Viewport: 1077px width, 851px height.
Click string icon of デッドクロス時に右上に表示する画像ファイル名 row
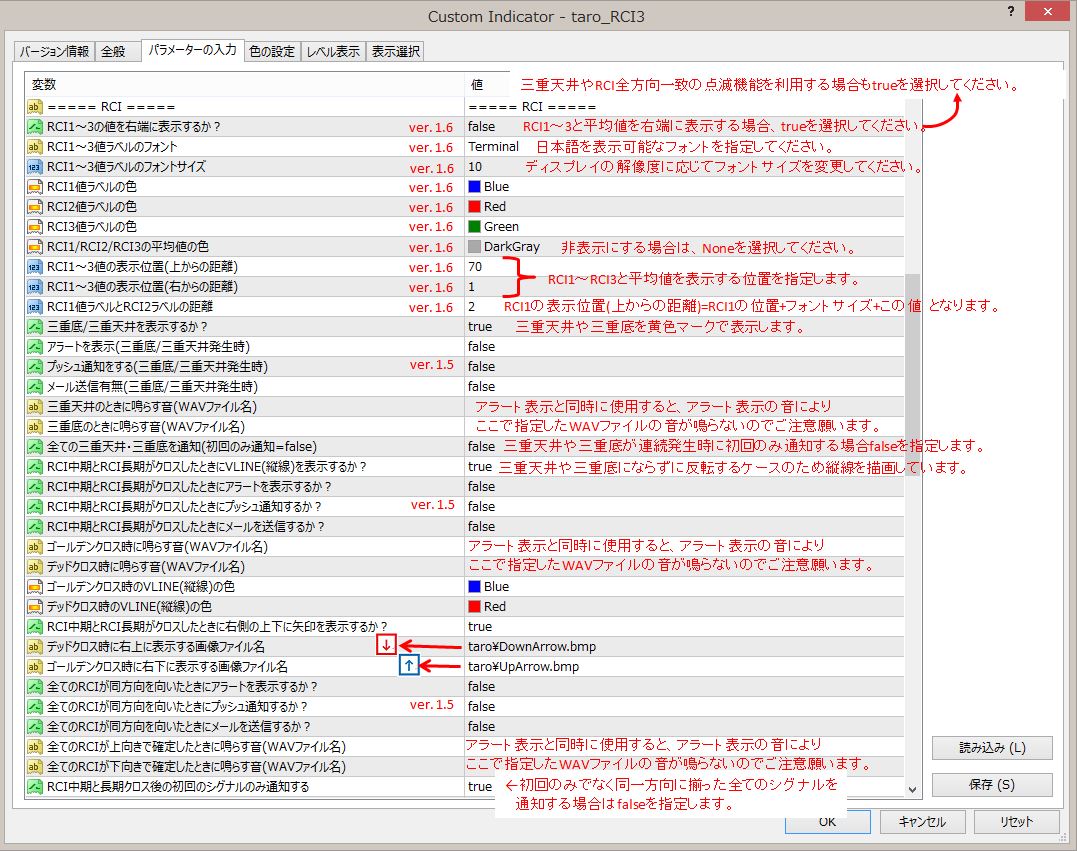pos(34,646)
